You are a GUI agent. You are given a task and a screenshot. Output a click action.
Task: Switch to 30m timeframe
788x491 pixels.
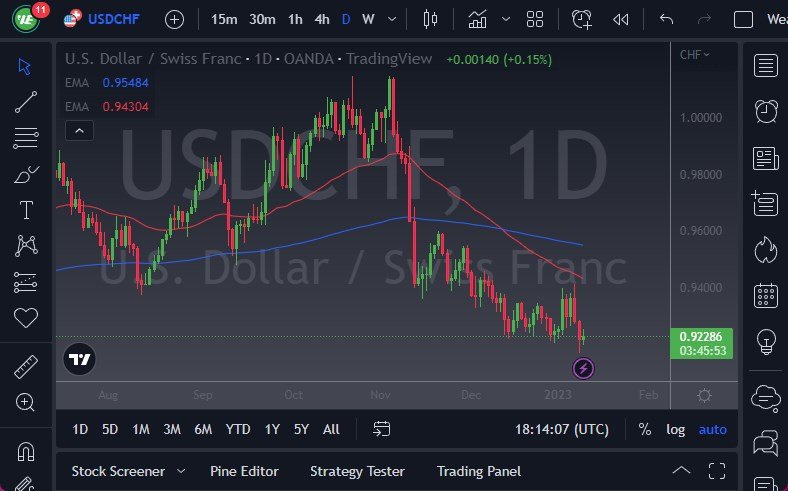click(x=262, y=20)
